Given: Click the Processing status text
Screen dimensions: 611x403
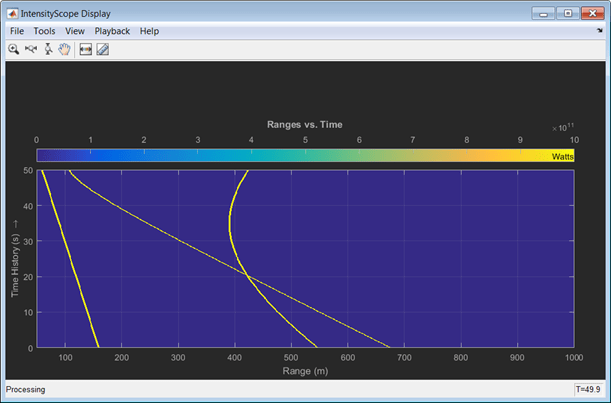Looking at the screenshot, I should click(26, 389).
